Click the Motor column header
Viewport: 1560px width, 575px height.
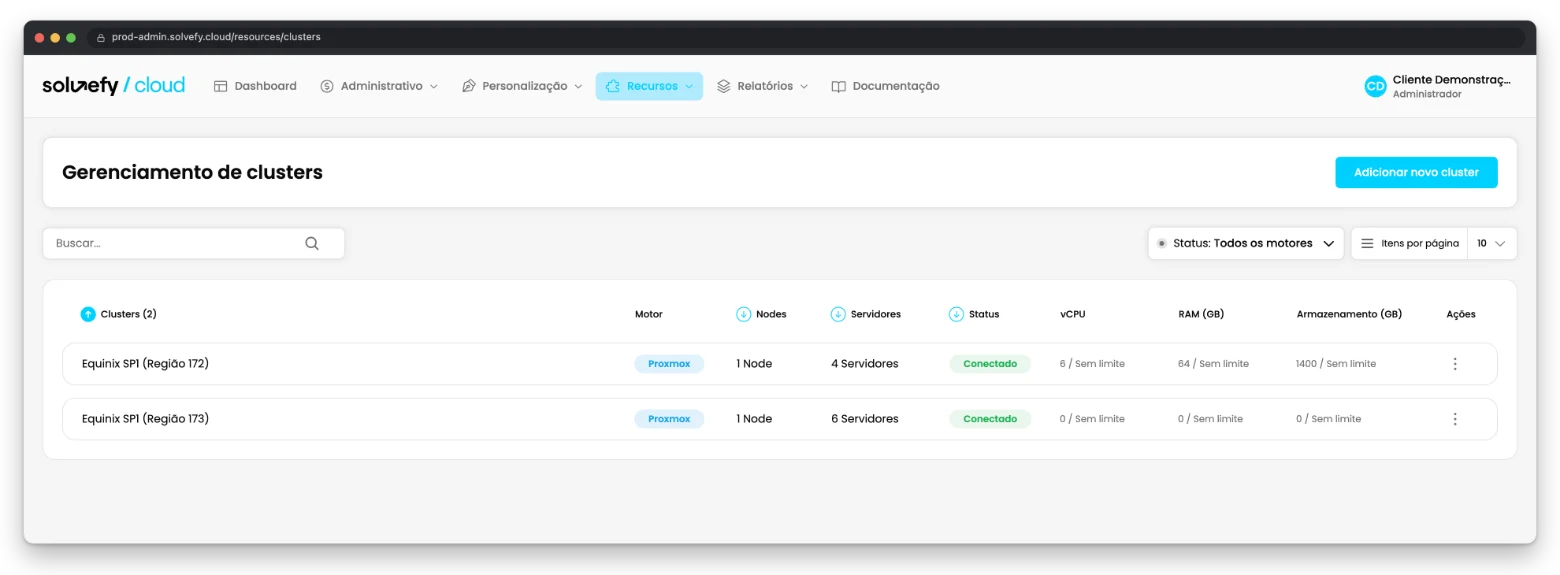648,314
